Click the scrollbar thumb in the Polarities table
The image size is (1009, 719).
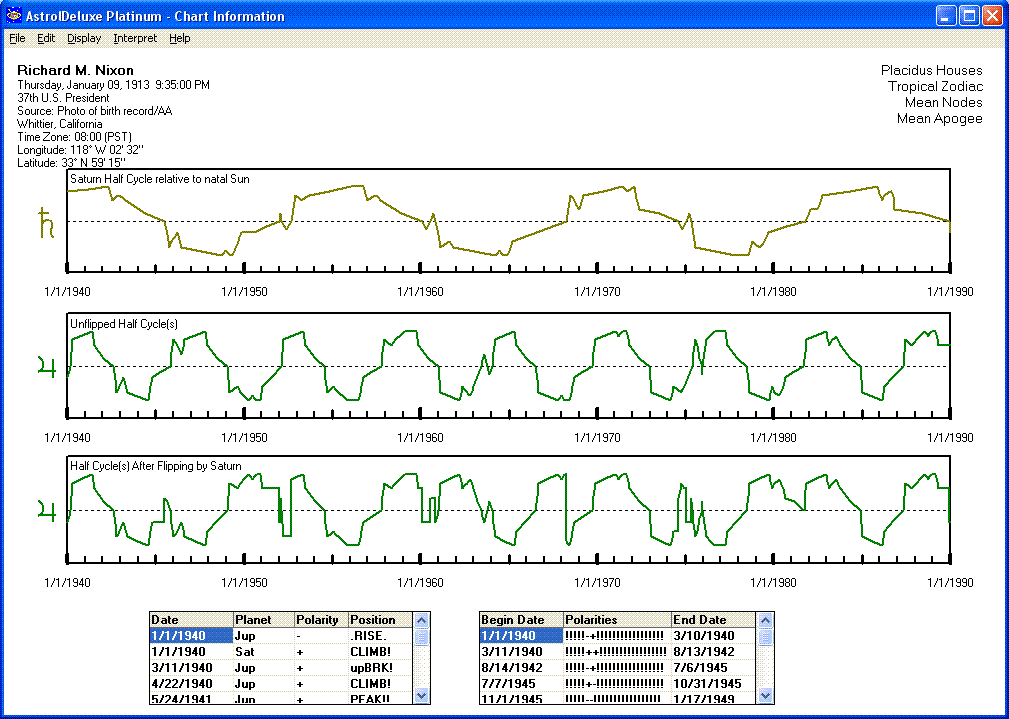point(766,636)
